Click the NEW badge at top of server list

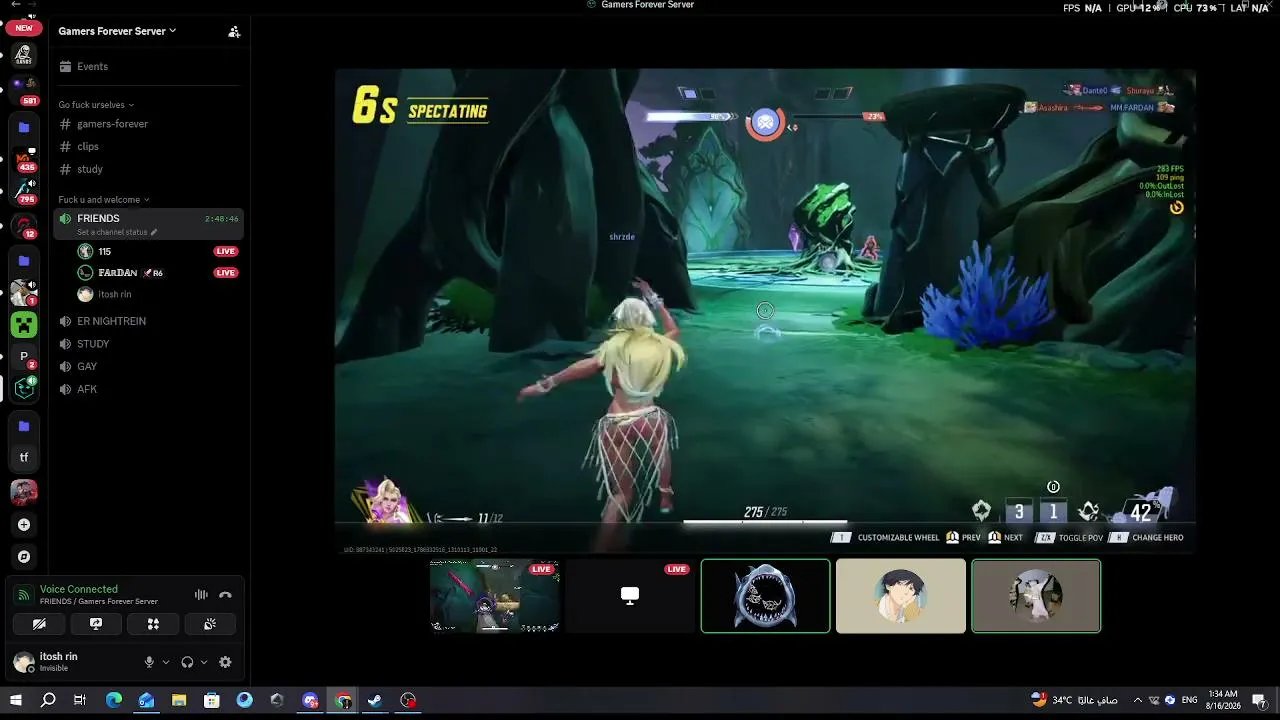click(x=24, y=28)
